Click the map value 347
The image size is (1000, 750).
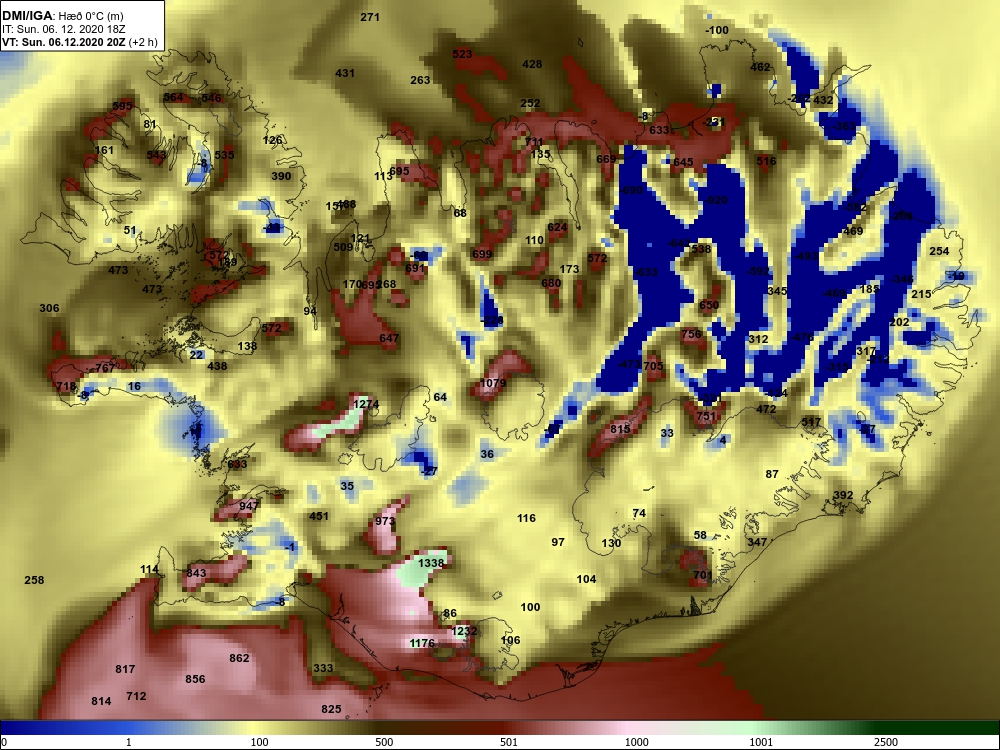(x=757, y=542)
